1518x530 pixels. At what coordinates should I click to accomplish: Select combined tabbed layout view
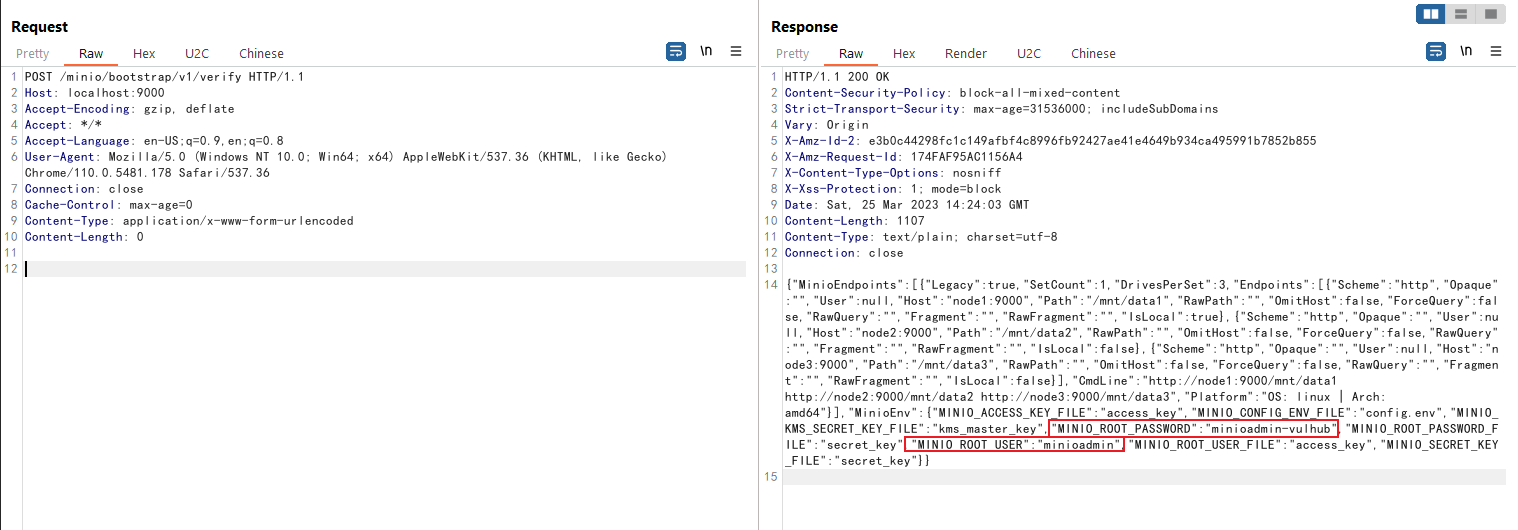(1490, 14)
